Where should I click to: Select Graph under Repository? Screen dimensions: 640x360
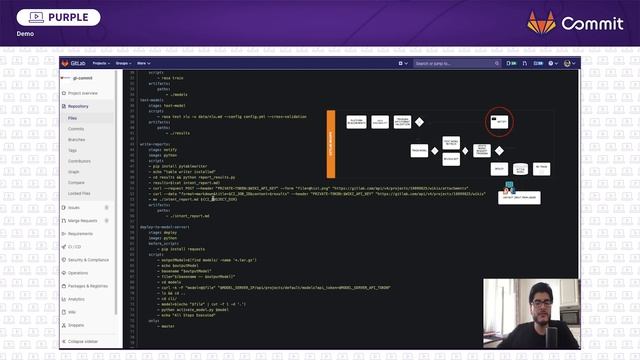click(x=73, y=172)
